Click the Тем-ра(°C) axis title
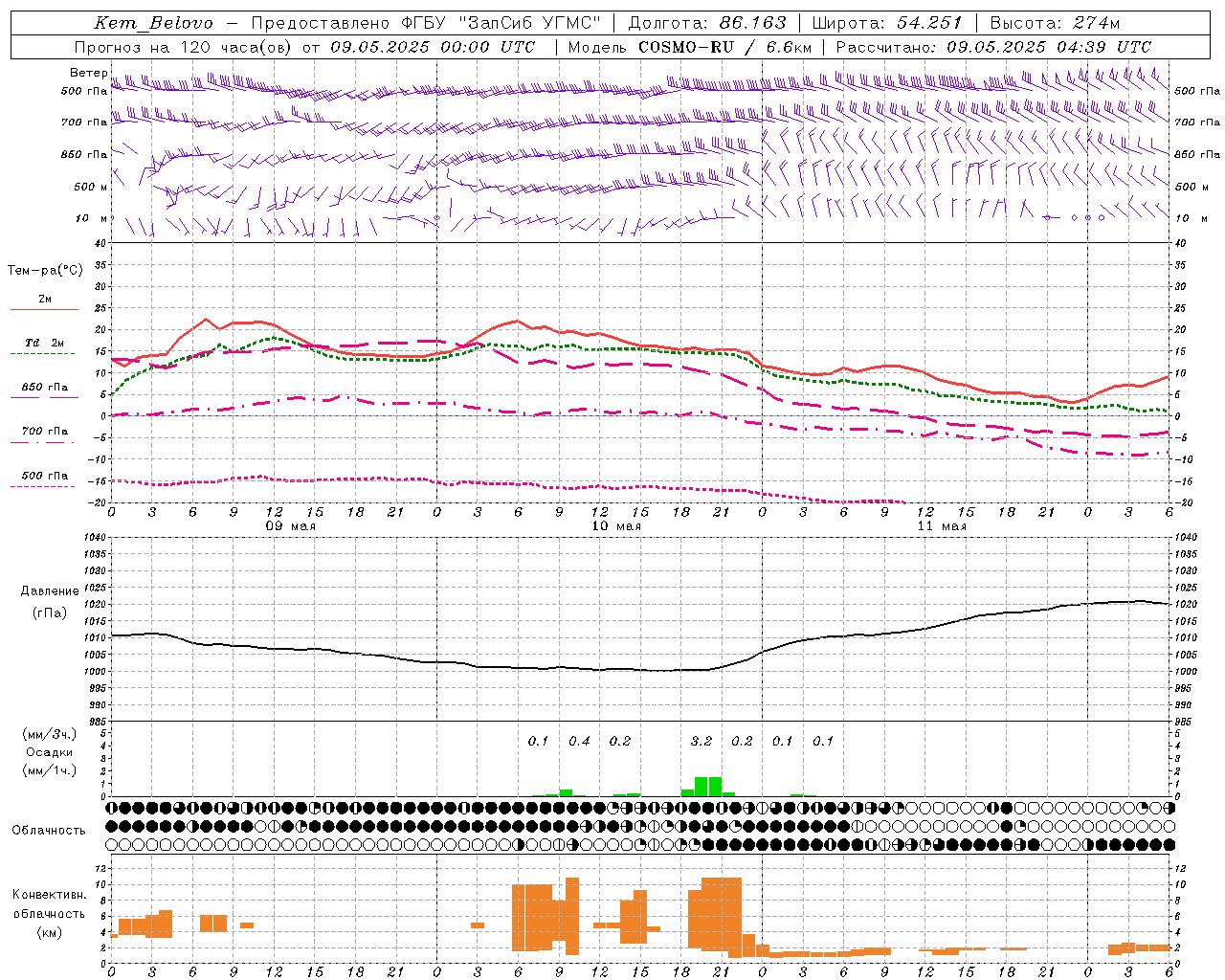This screenshot has height=980, width=1225. [x=45, y=270]
